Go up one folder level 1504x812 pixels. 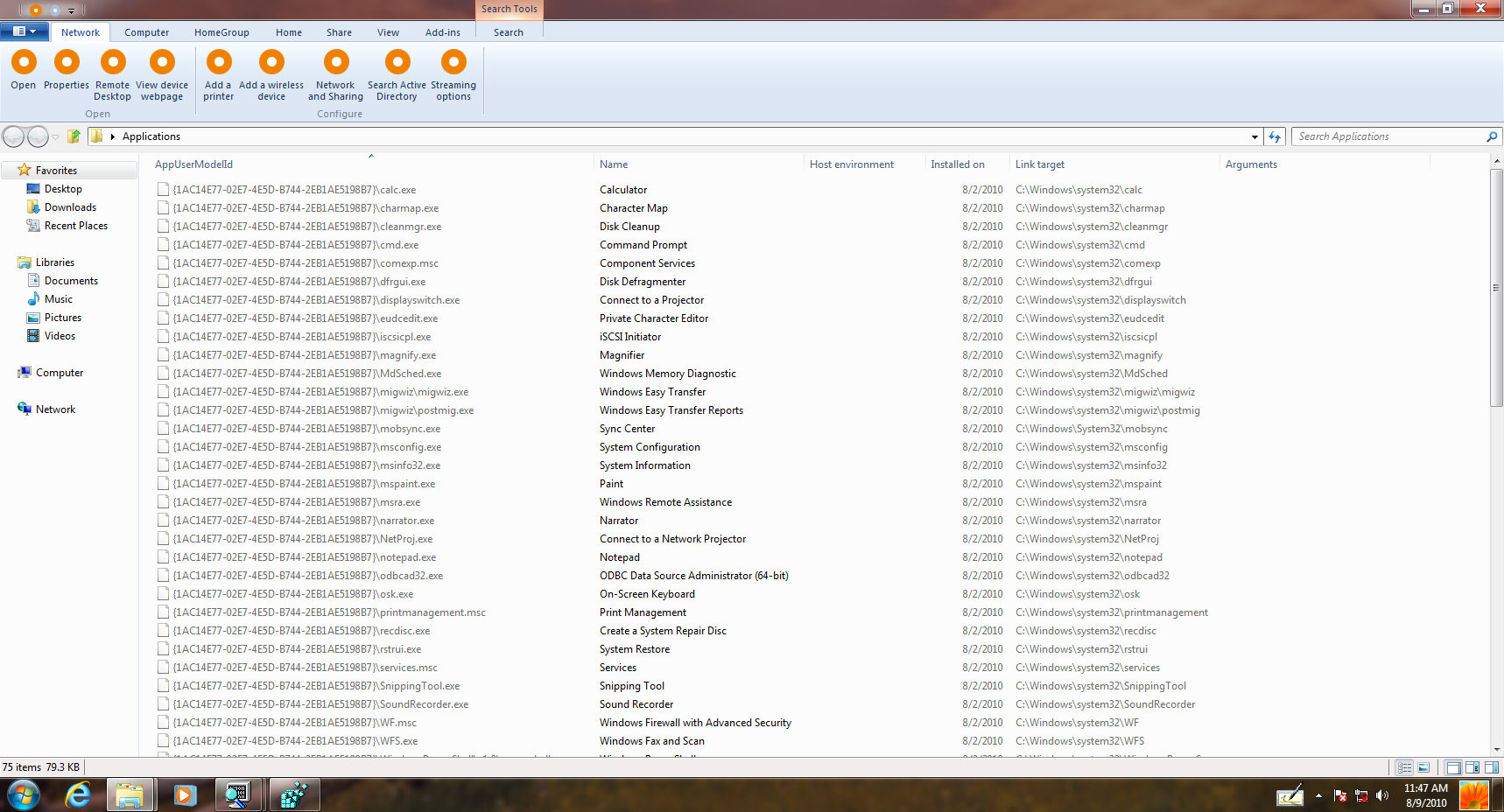point(74,136)
